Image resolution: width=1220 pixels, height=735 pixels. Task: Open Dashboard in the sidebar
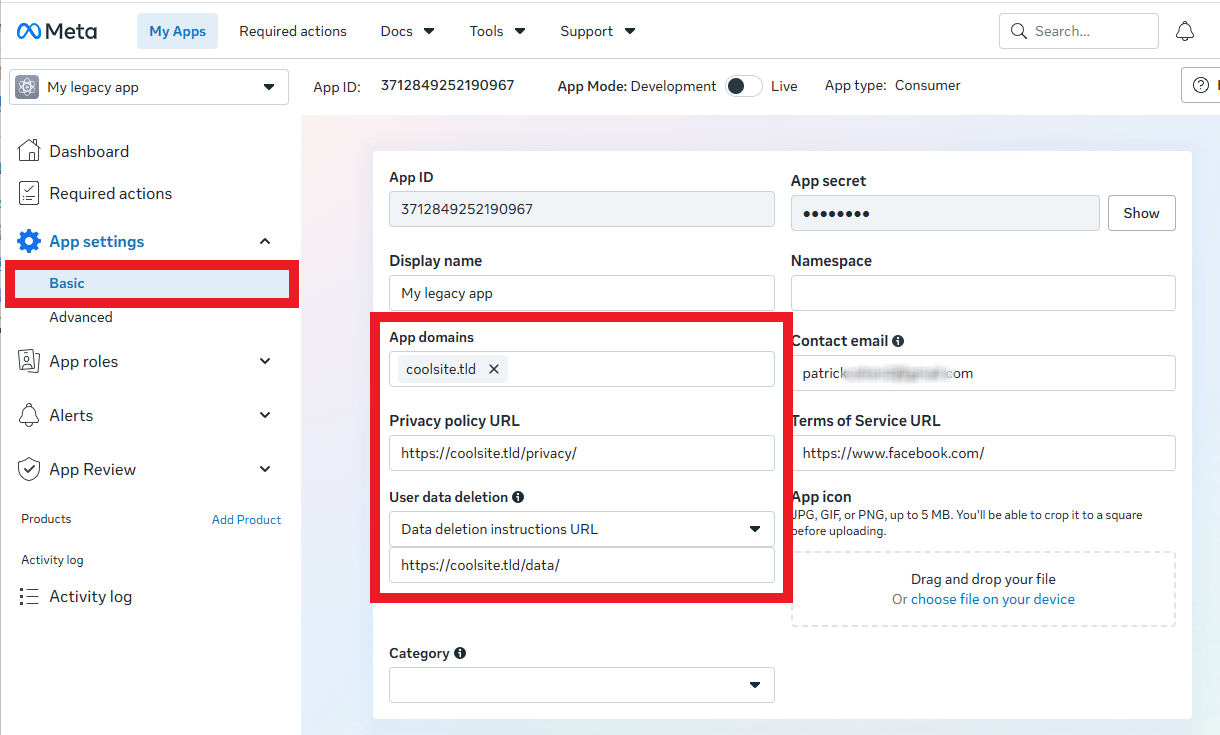point(89,151)
